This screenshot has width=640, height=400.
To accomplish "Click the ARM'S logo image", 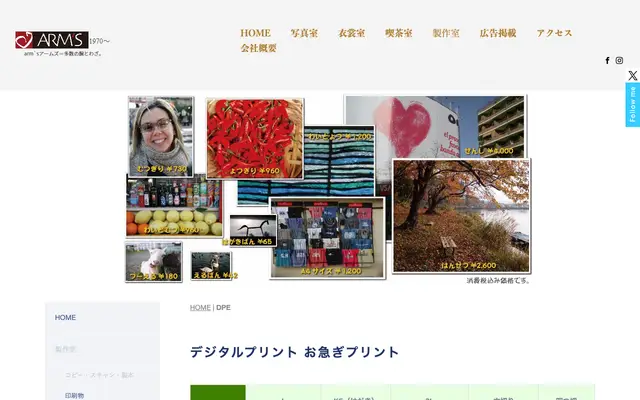I will tap(51, 40).
